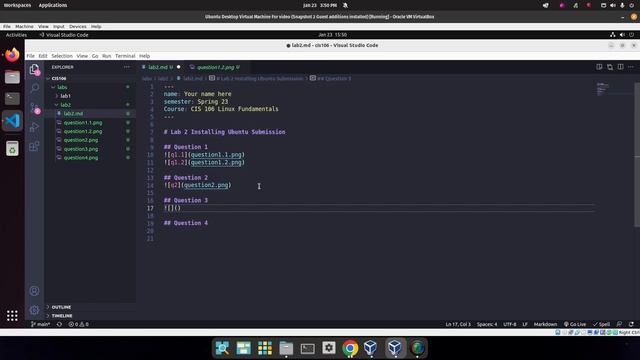Select the VS Code icon in the Ubuntu dock
This screenshot has height=360, width=640.
point(12,121)
